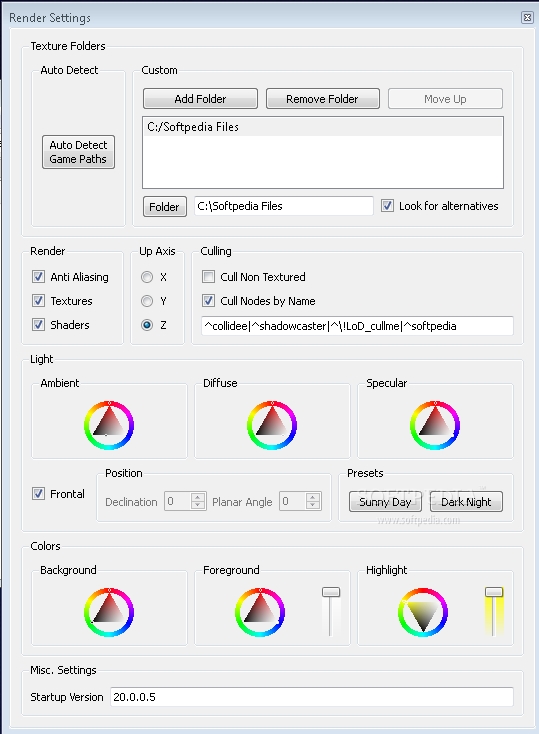Toggle the Frontal light checkbox
The image size is (539, 734).
(38, 493)
